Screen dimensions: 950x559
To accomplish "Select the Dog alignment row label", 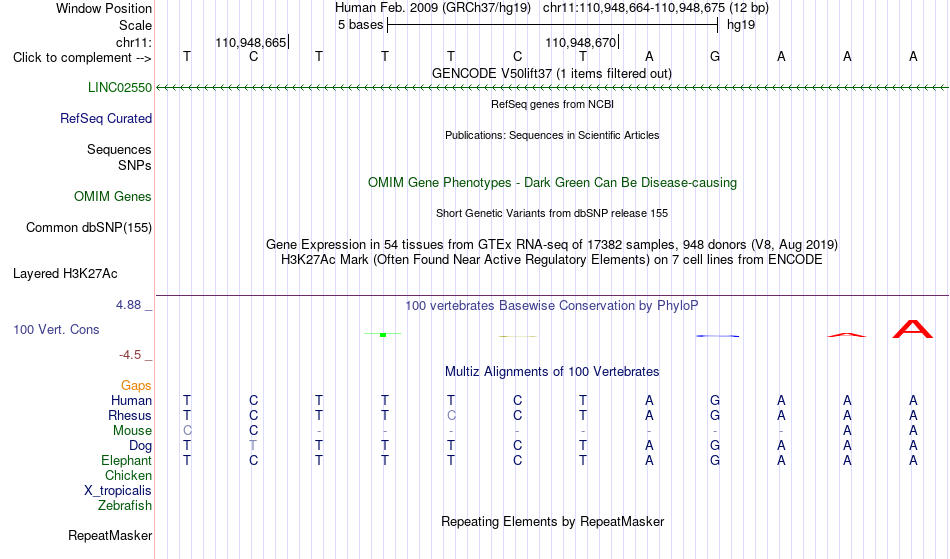I will pyautogui.click(x=141, y=446).
